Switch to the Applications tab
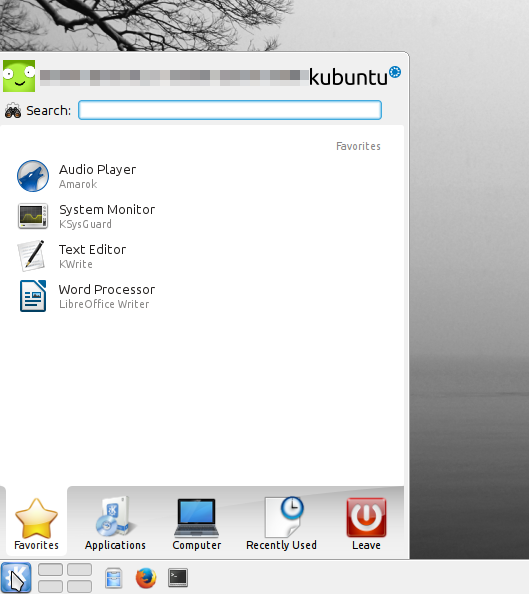Viewport: 529px width, 594px height. 115,523
